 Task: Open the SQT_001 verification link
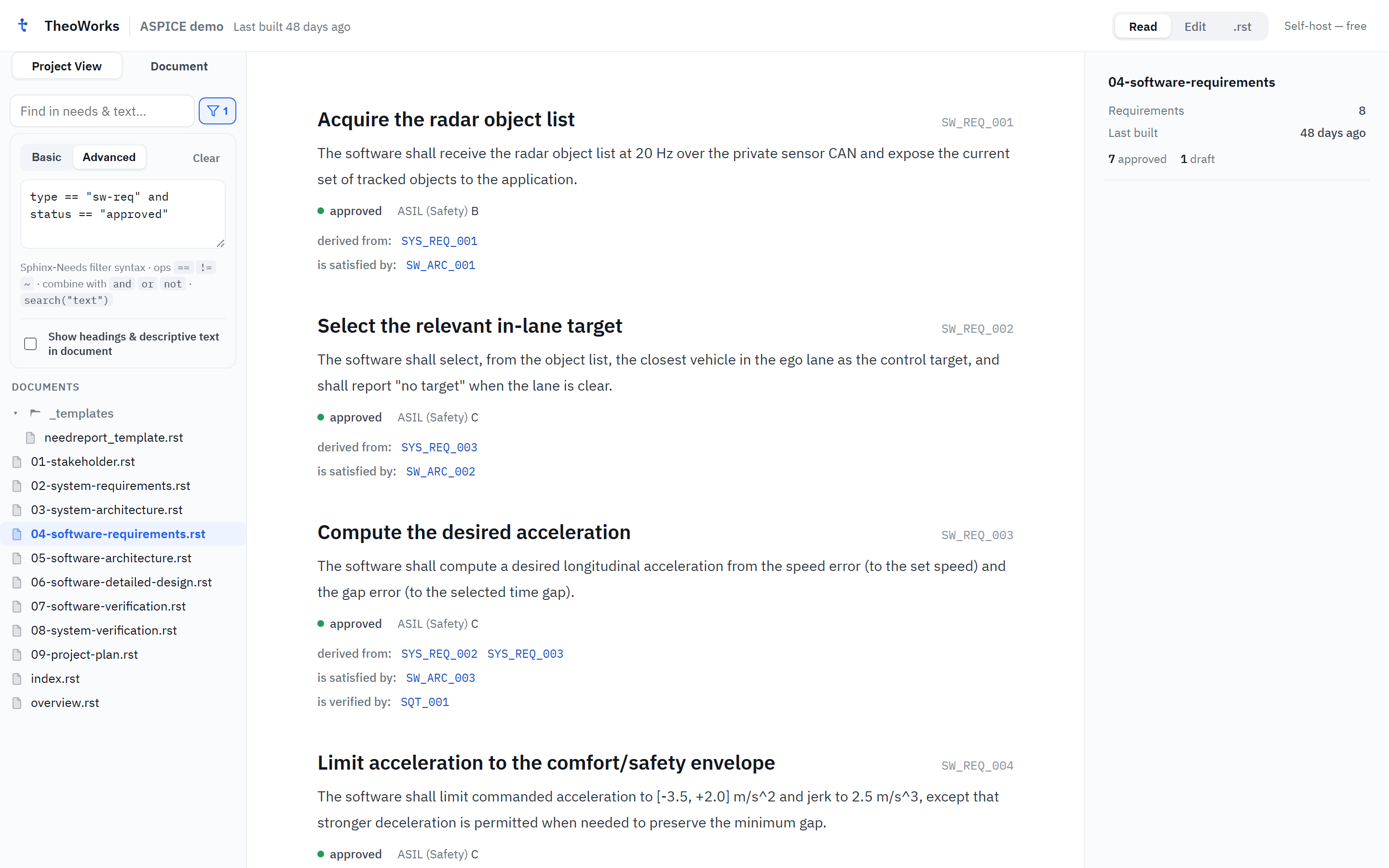click(x=425, y=702)
